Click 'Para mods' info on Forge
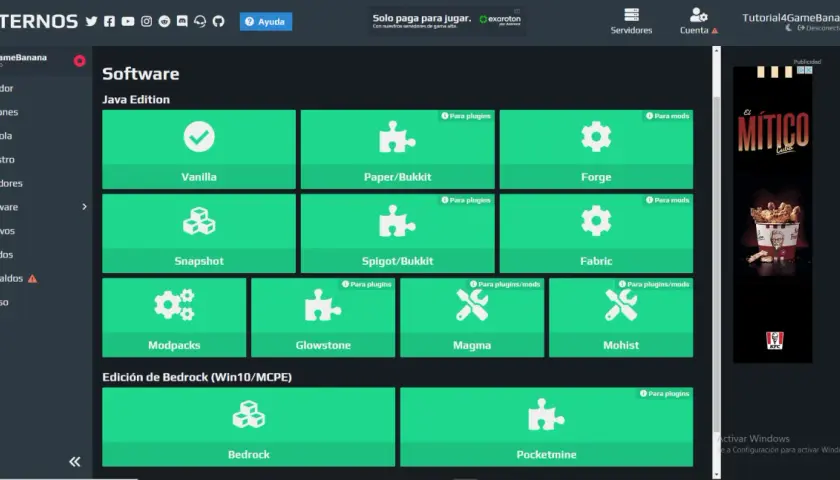Image resolution: width=840 pixels, height=480 pixels. (668, 116)
